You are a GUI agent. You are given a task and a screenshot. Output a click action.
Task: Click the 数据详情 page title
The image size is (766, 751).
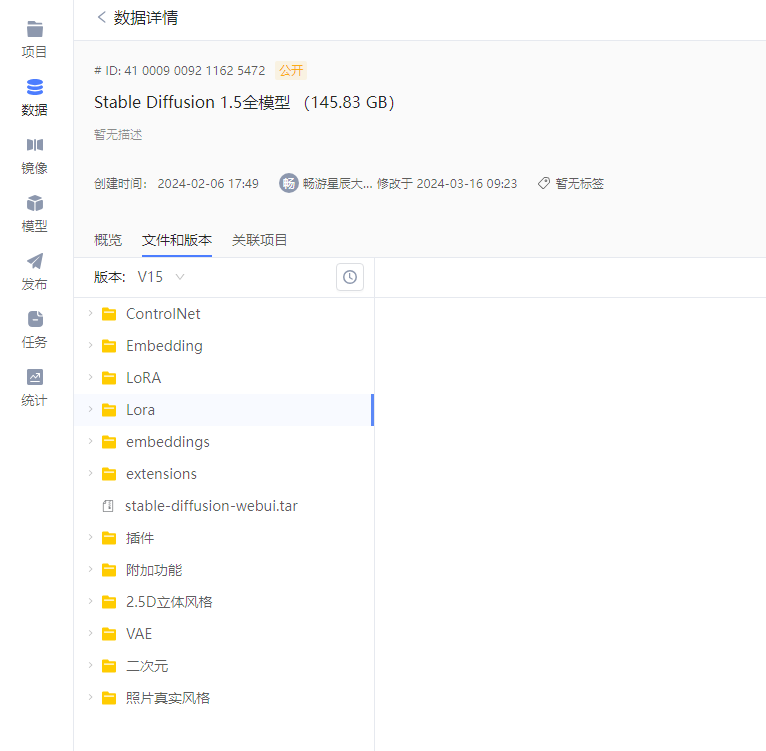coord(146,18)
